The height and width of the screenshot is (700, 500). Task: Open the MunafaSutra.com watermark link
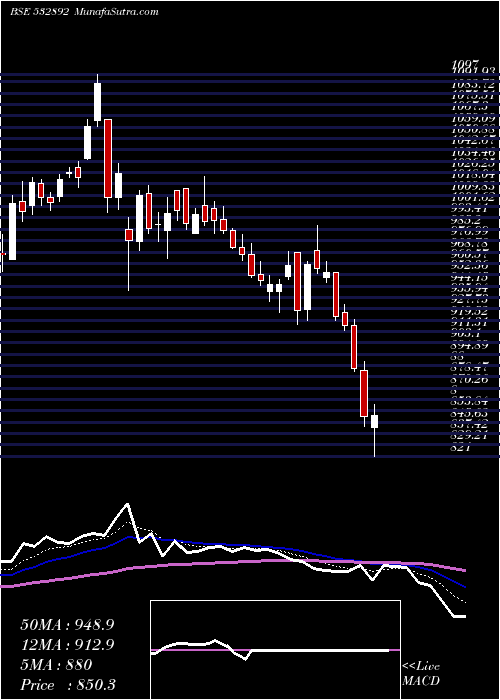pos(115,12)
